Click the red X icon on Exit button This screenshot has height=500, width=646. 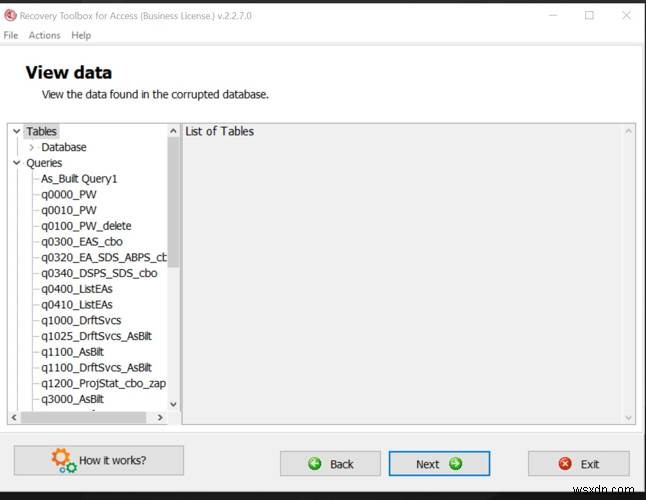pos(565,464)
